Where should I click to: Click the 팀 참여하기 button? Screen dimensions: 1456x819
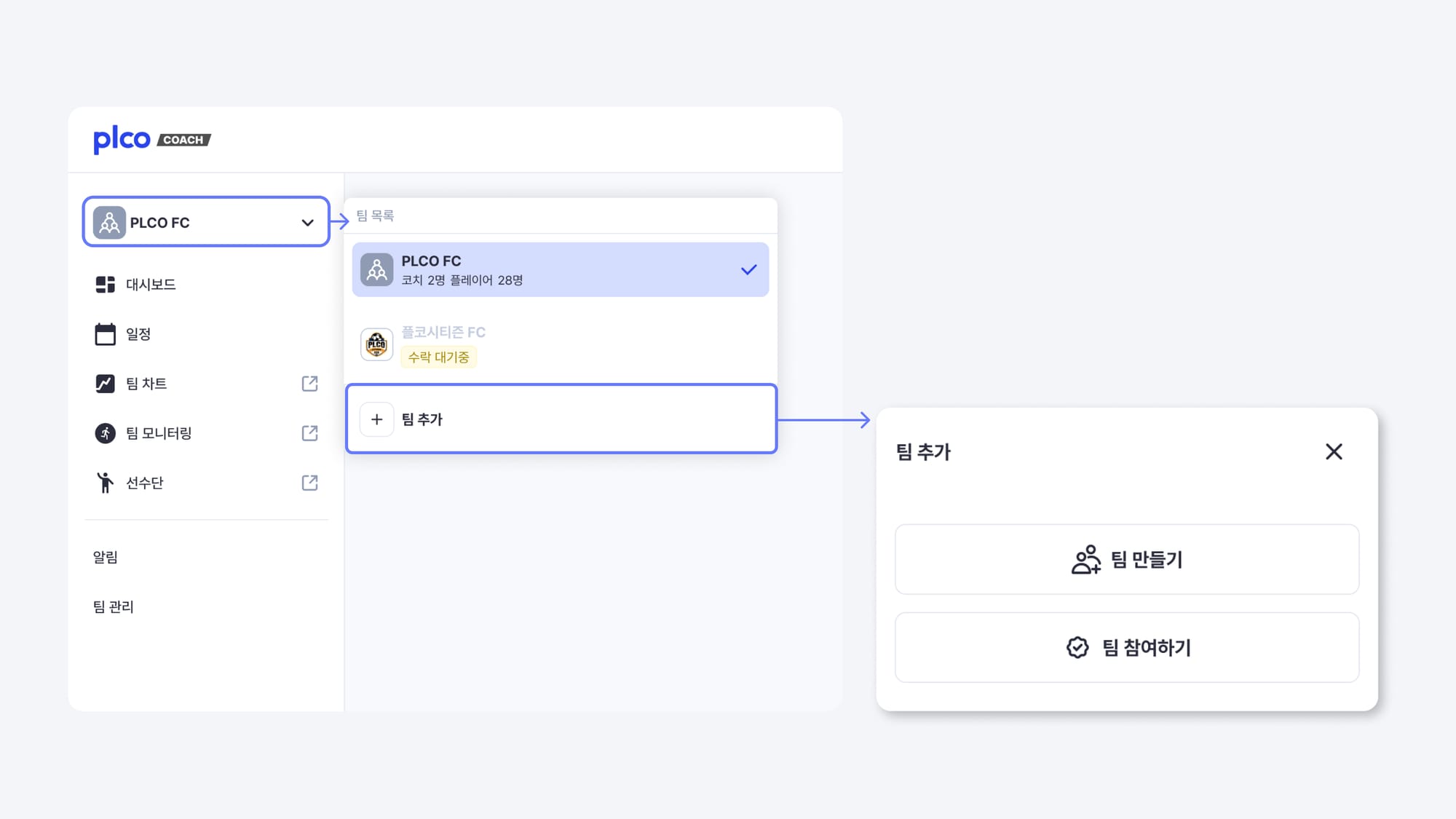click(1126, 647)
